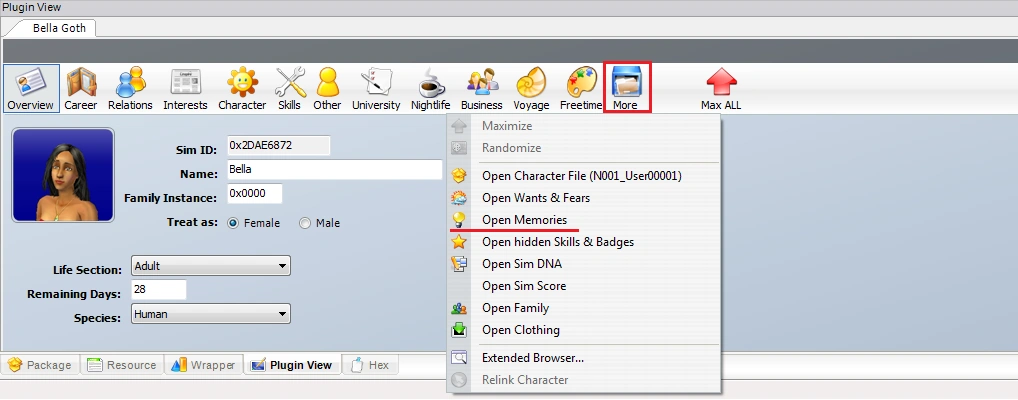
Task: Choose Open Character File menu entry
Action: coord(582,176)
